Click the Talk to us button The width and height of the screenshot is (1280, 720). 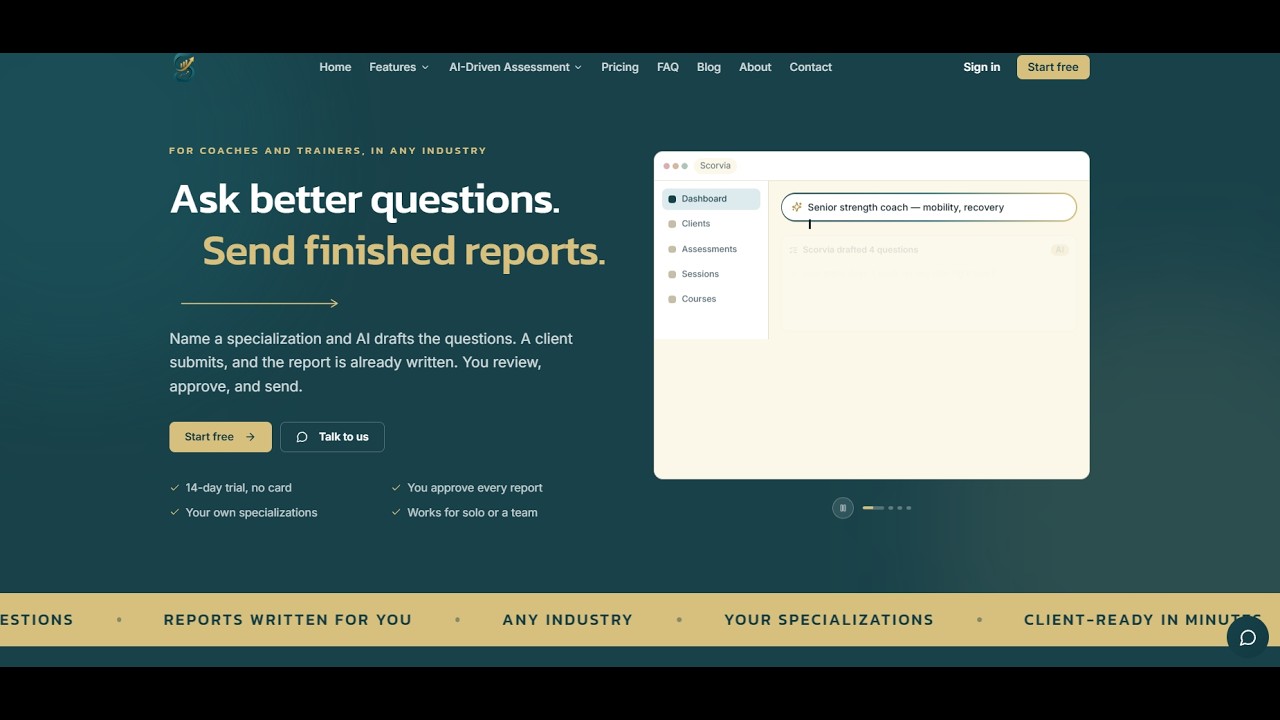click(332, 437)
